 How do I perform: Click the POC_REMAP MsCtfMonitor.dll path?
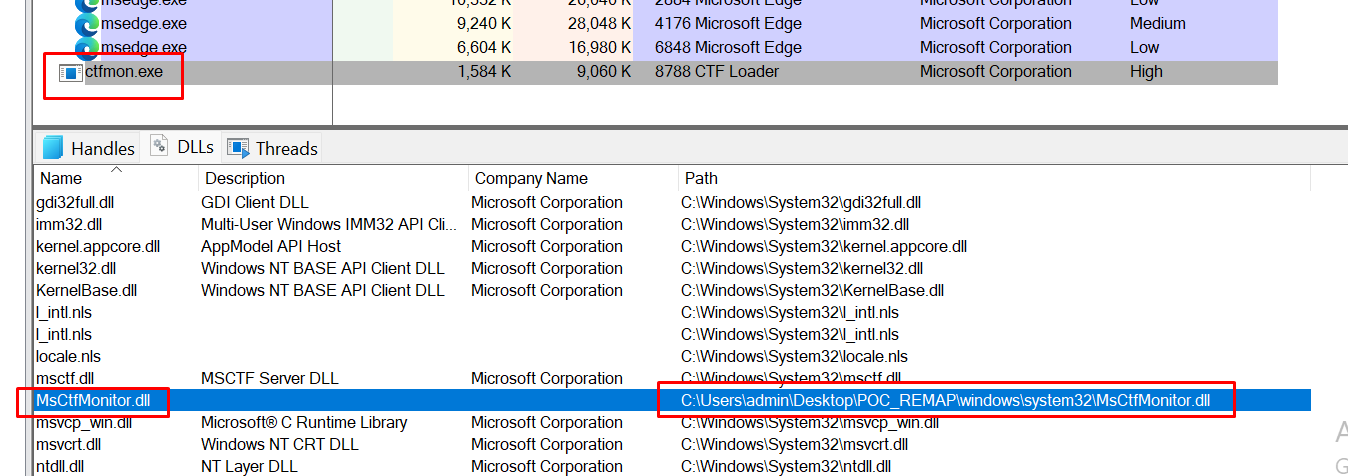(x=946, y=400)
